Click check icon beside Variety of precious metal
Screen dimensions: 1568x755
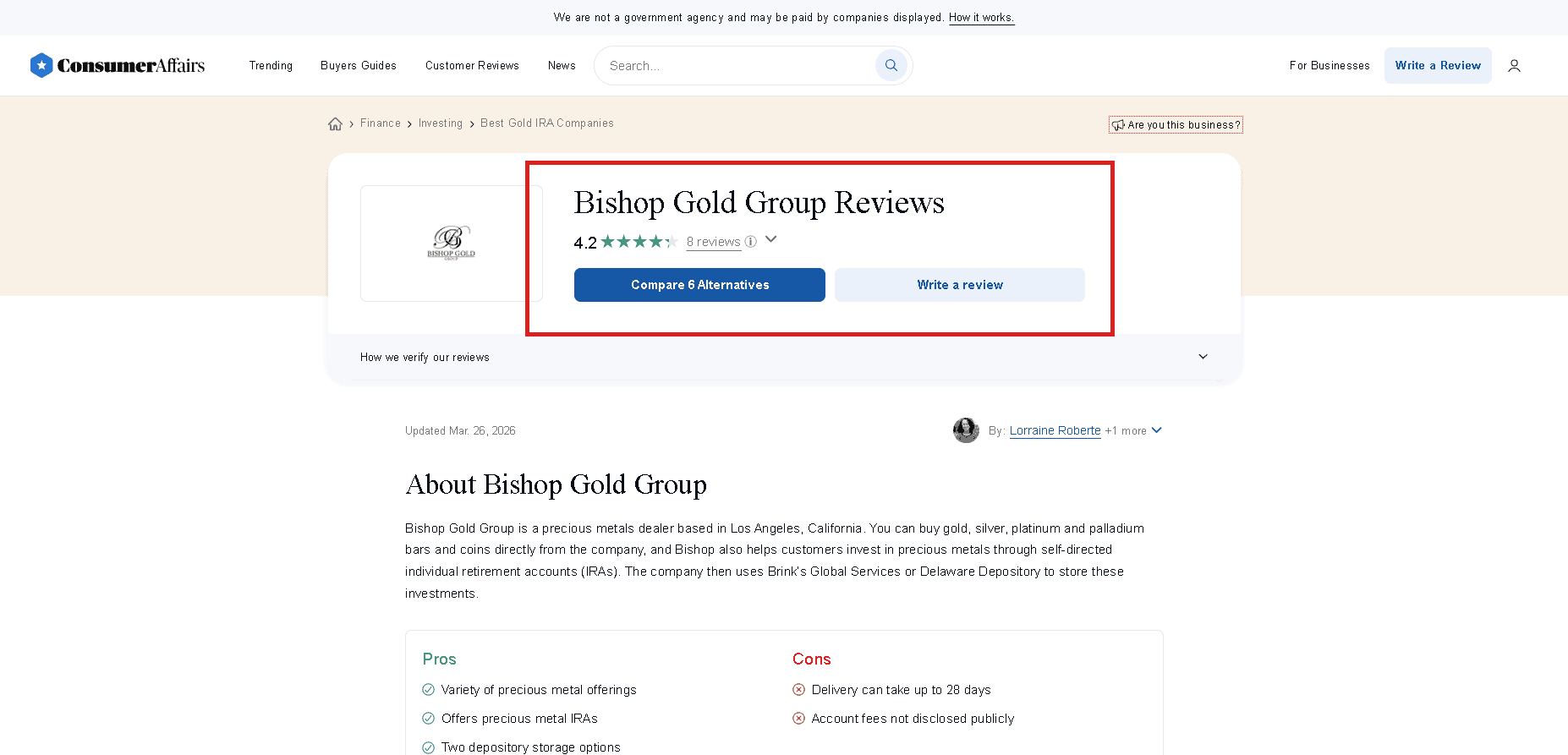429,690
